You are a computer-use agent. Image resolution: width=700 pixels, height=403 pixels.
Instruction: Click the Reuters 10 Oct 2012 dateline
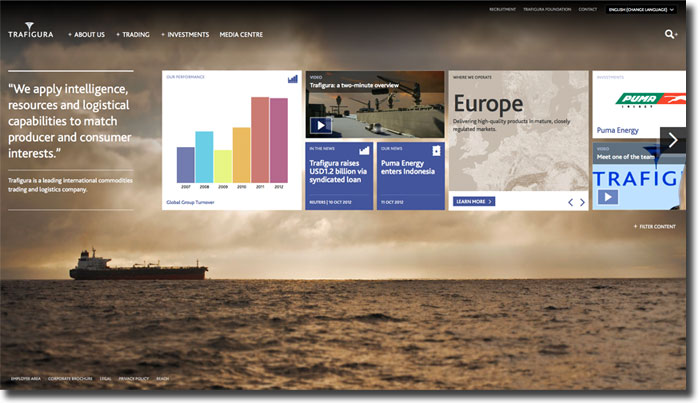330,203
